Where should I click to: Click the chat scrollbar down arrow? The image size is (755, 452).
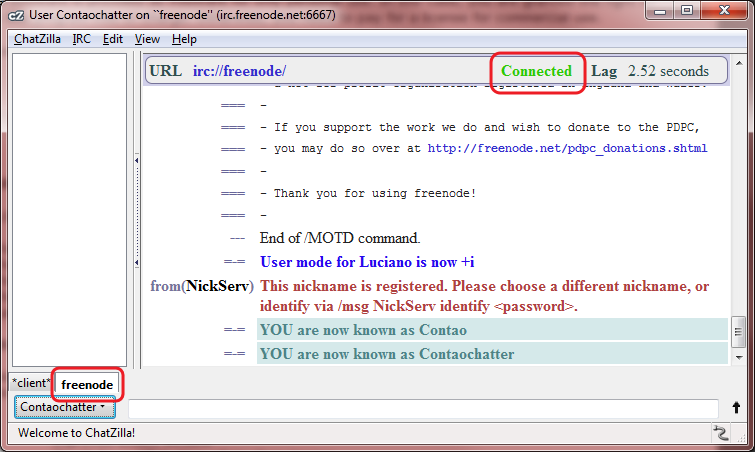(x=738, y=357)
